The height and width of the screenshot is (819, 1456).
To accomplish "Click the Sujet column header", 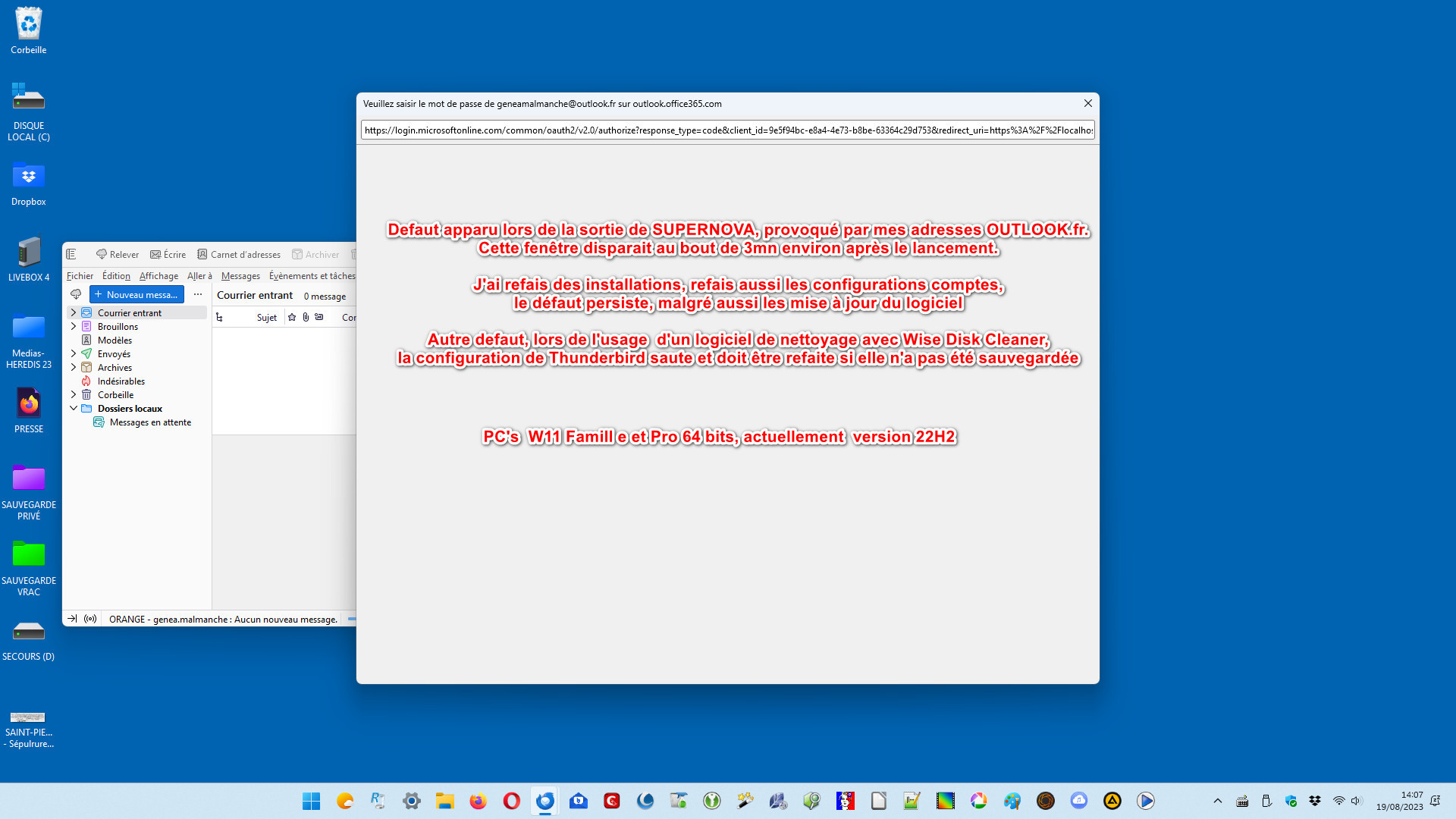I will 266,318.
